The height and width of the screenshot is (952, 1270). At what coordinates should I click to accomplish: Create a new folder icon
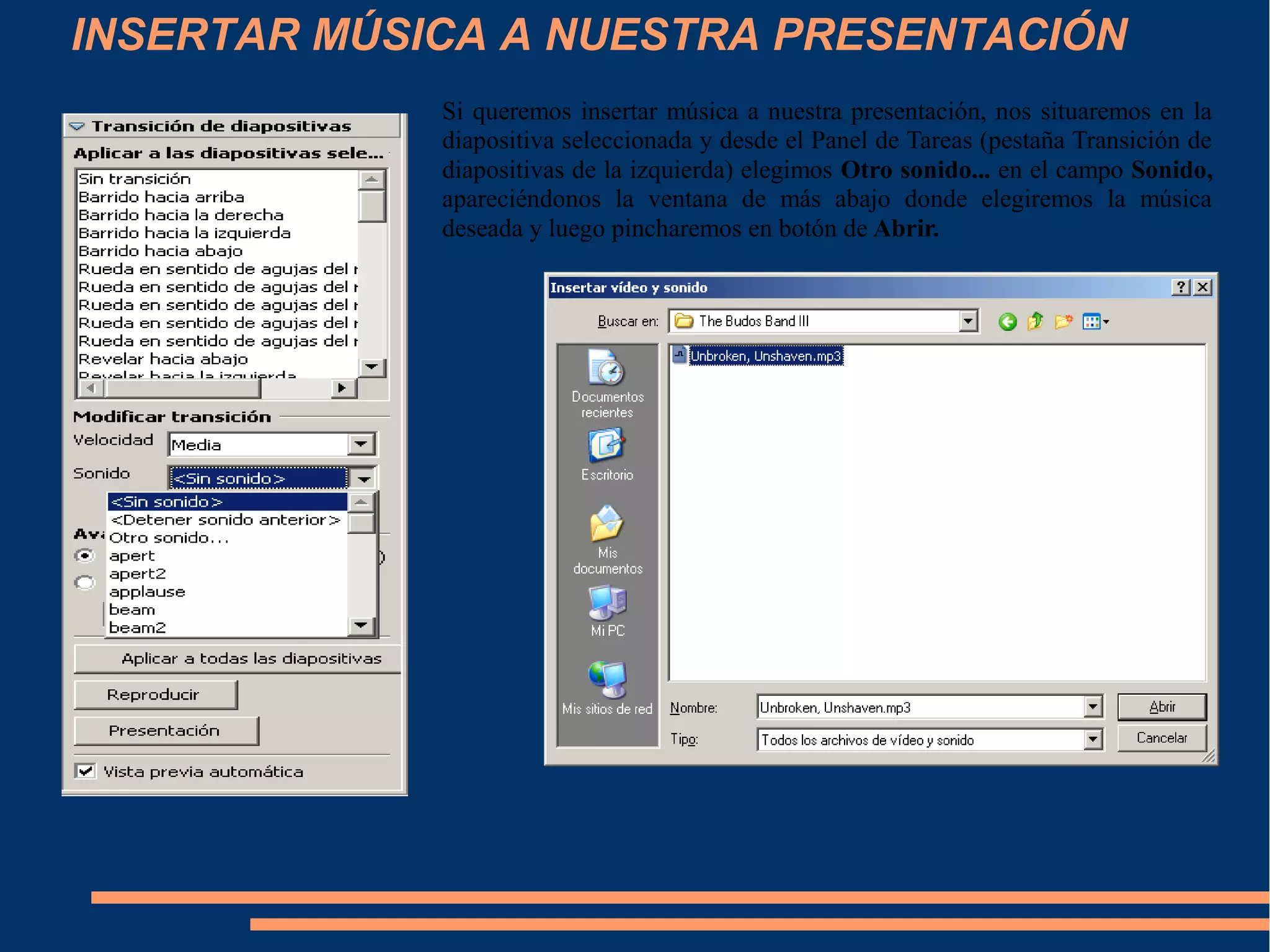tap(1064, 321)
